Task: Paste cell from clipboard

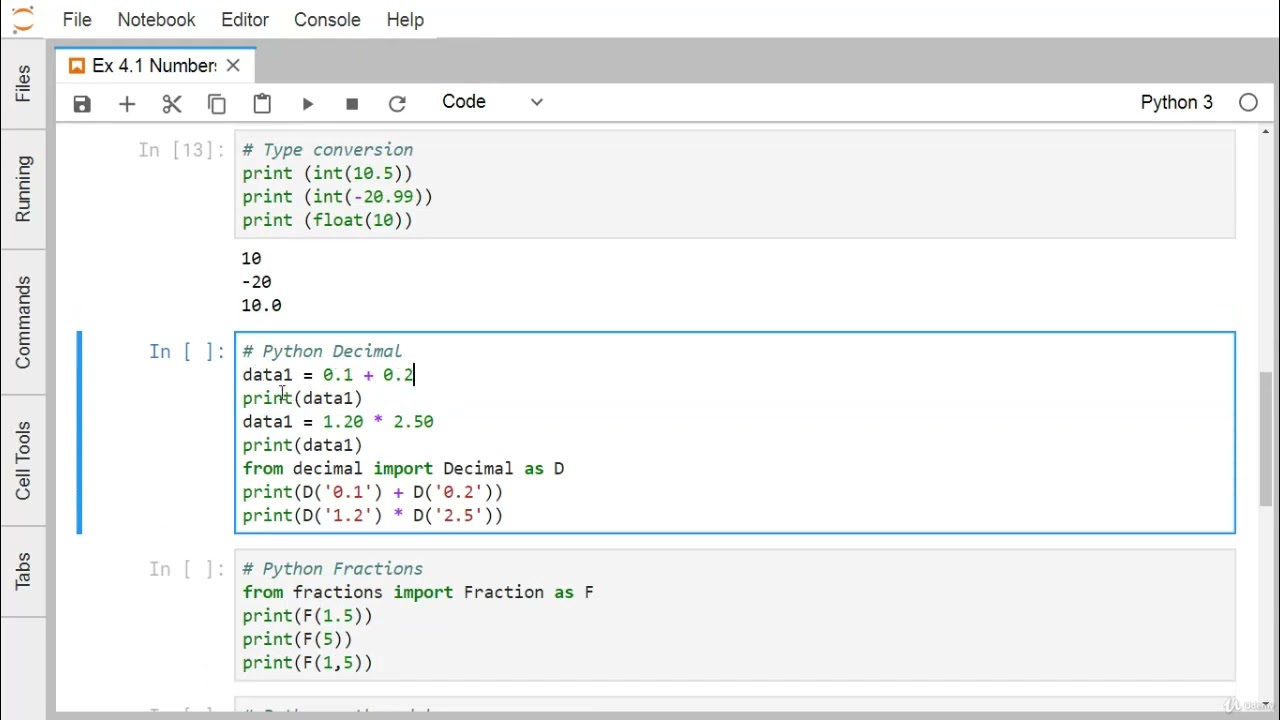Action: 262,104
